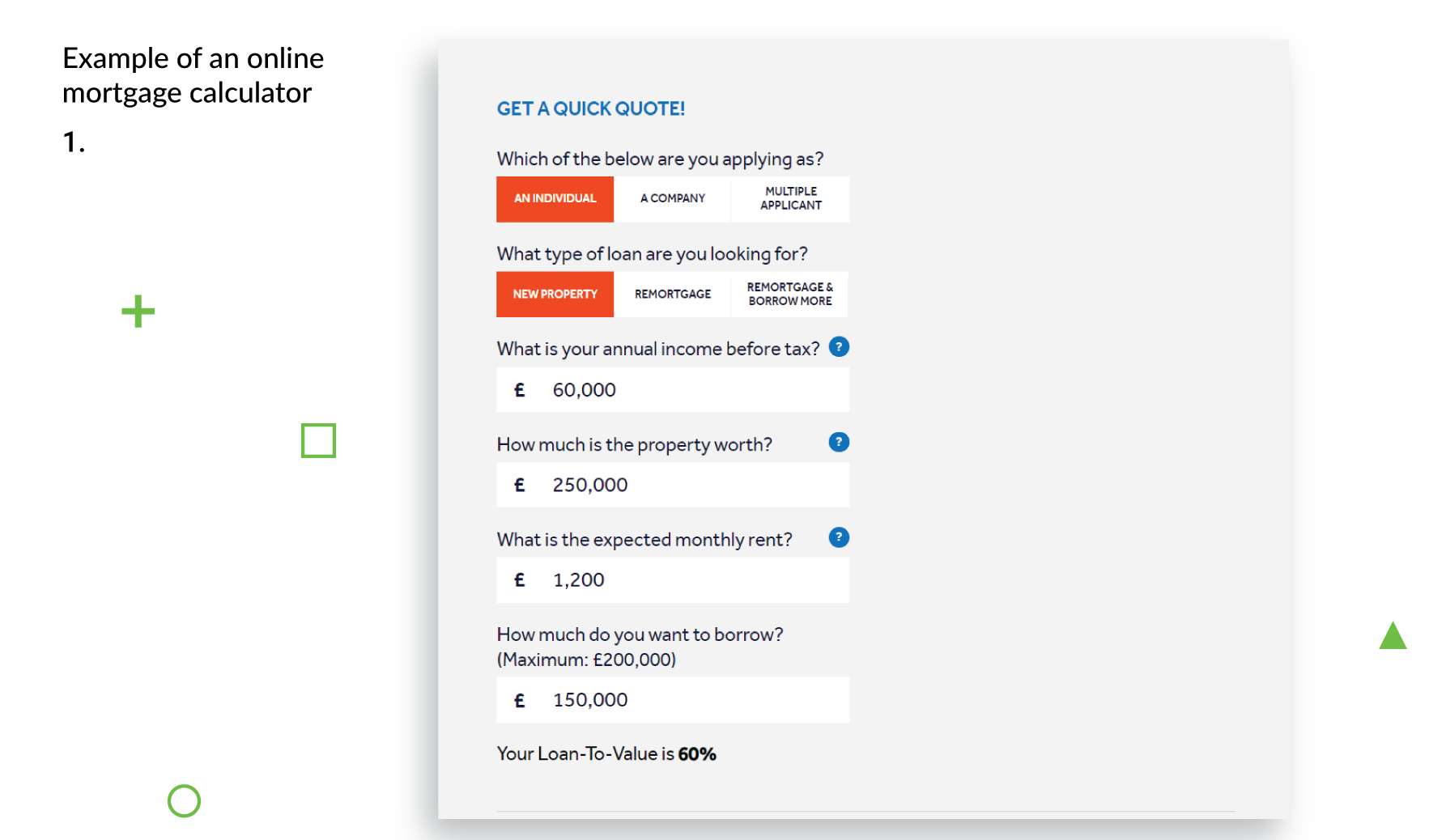The image size is (1429, 840).
Task: Click the pound sign in the income field
Action: 520,390
